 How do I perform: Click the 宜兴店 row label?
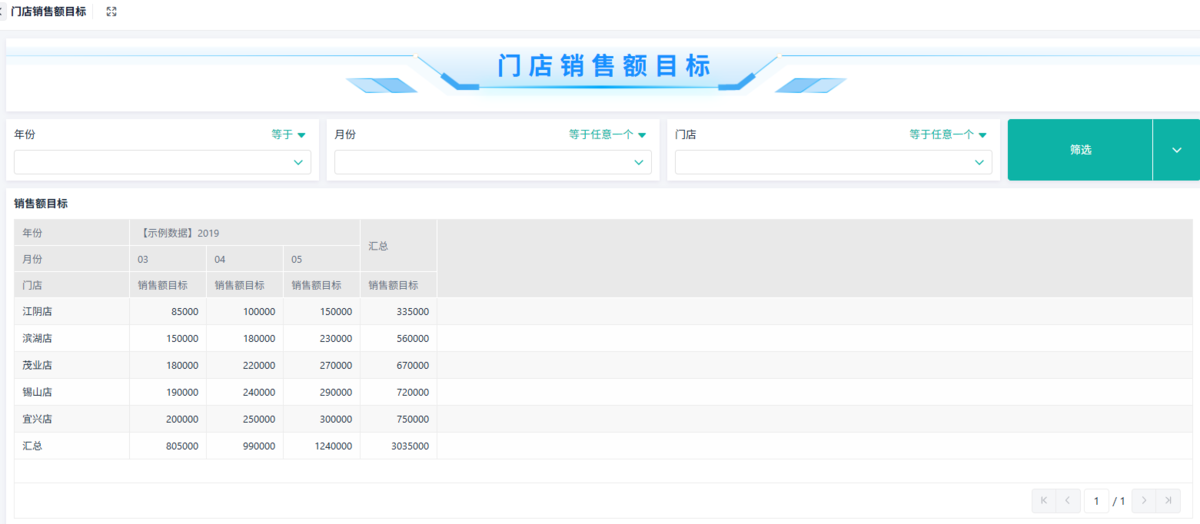[x=37, y=420]
